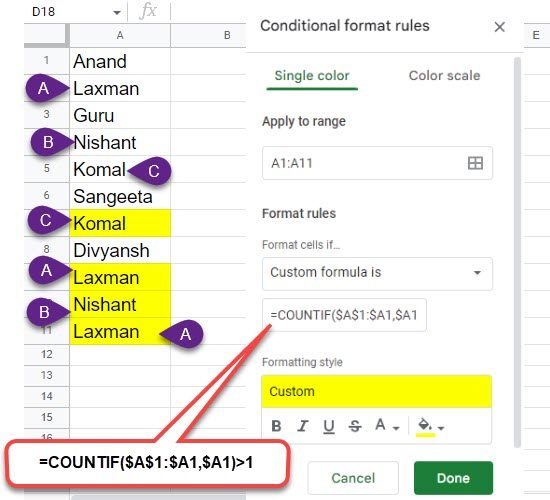Click the select data range grid icon

[475, 163]
